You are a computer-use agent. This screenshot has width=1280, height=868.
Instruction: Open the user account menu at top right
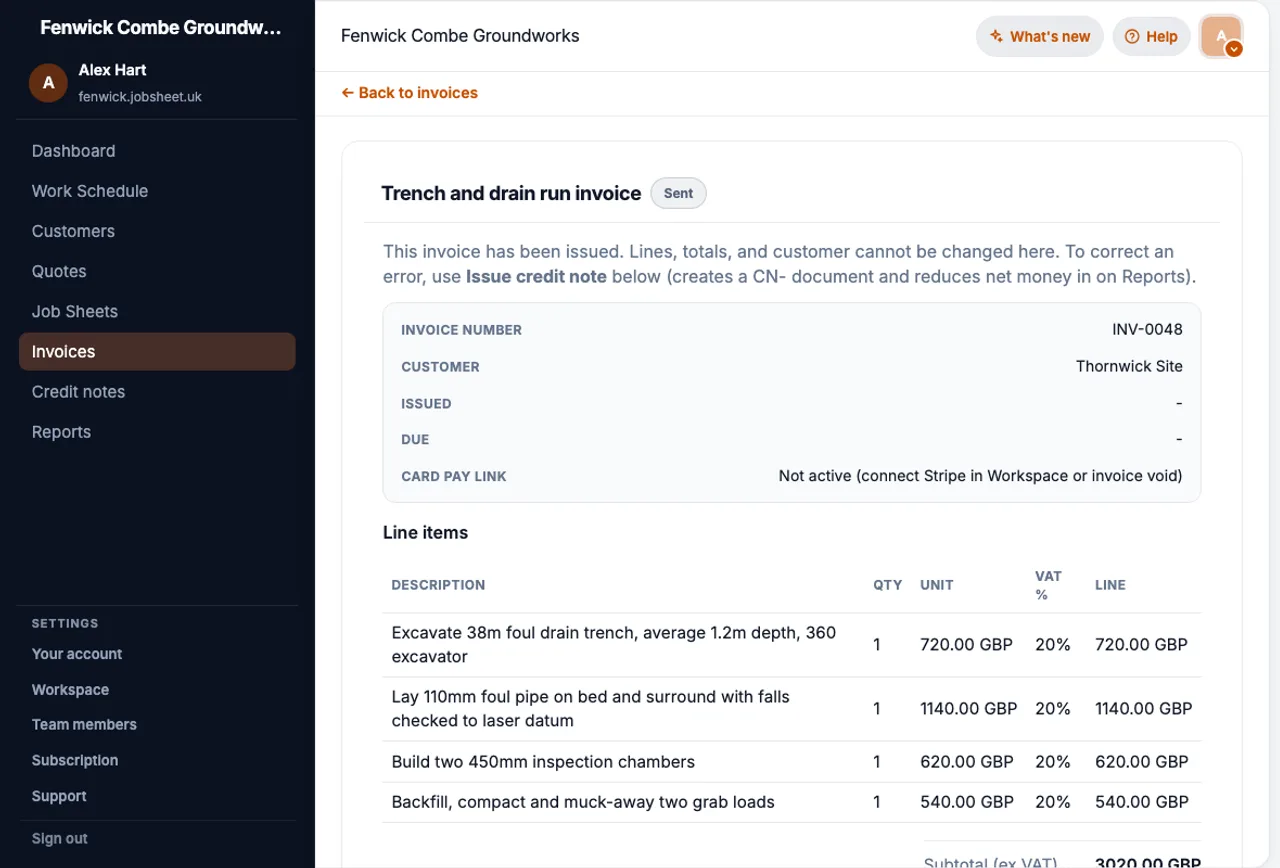[x=1221, y=36]
